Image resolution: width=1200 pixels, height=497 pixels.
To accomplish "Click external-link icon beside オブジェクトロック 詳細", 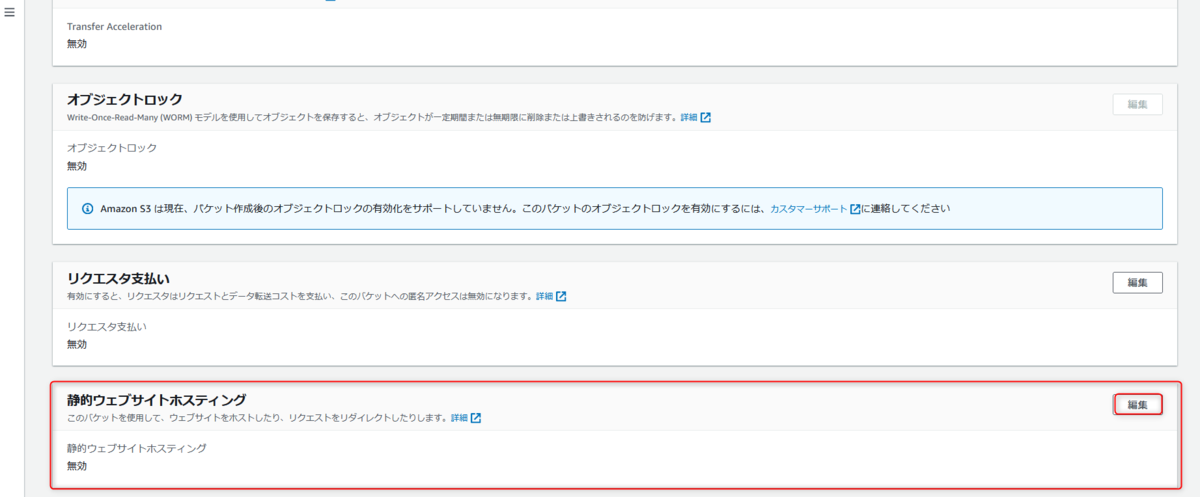I will pyautogui.click(x=705, y=118).
